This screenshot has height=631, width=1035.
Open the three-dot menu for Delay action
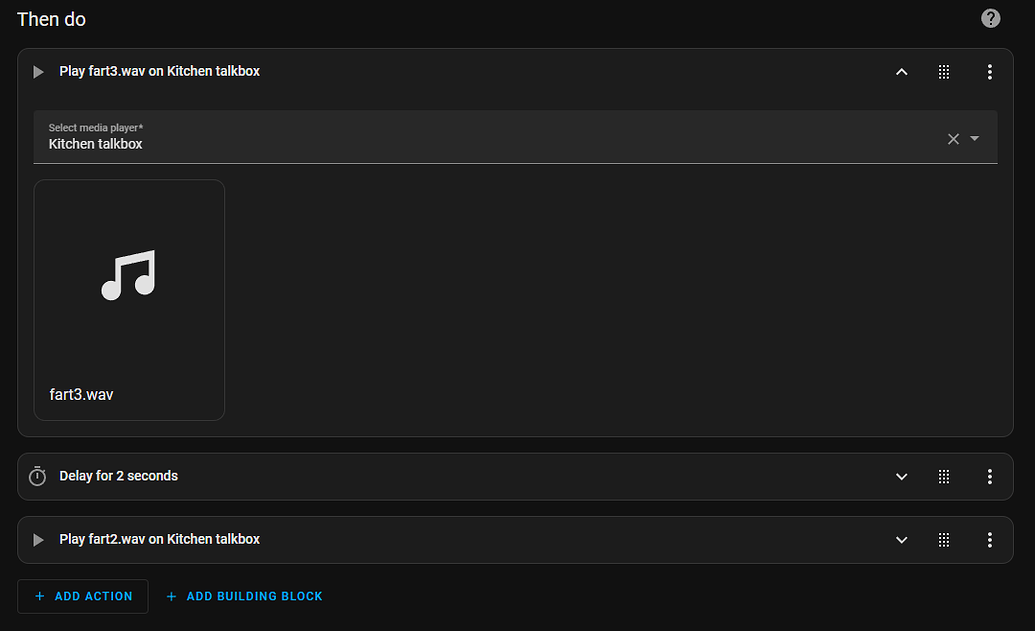click(x=989, y=477)
